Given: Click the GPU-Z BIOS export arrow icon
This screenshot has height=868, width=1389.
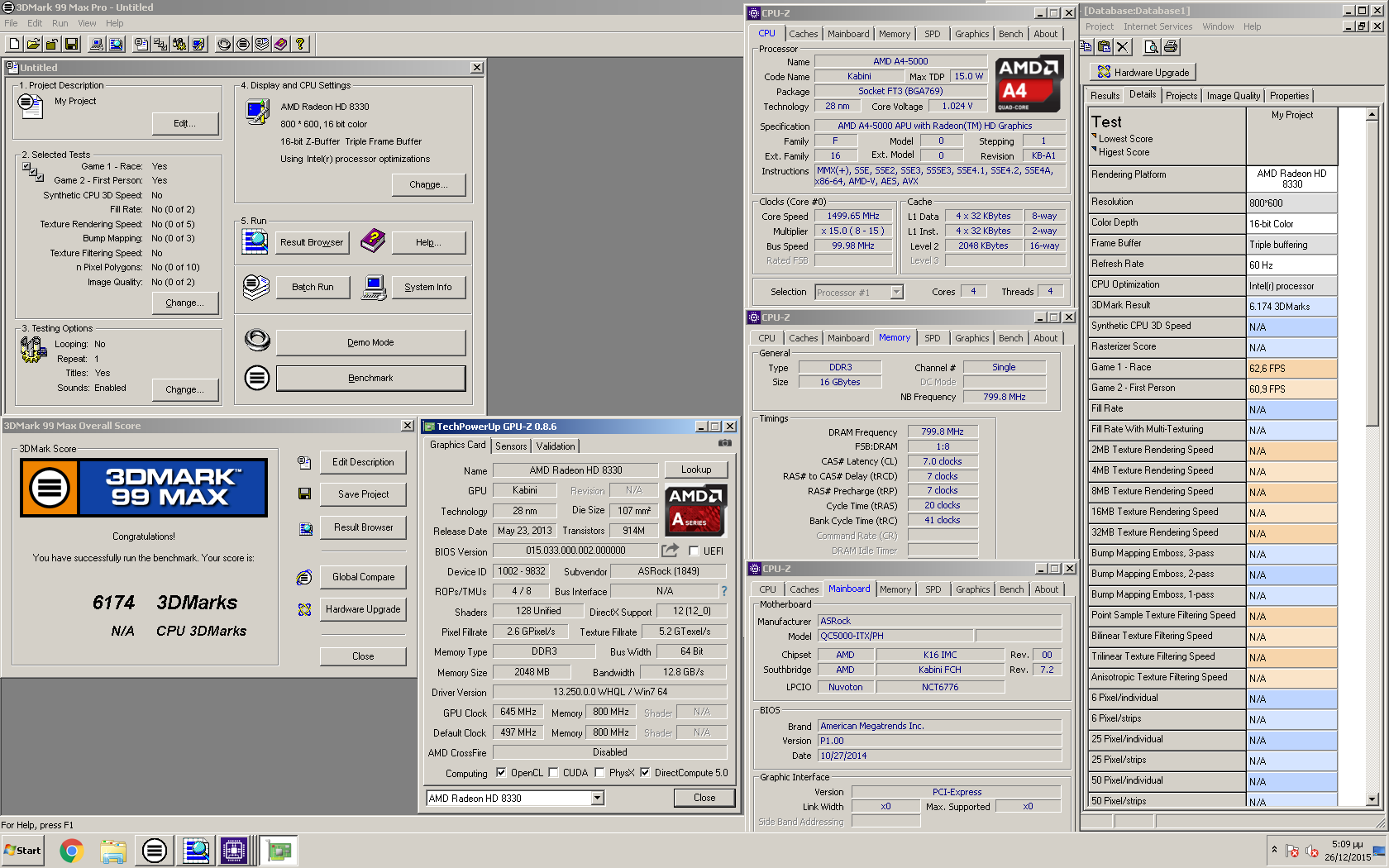Looking at the screenshot, I should coord(670,551).
